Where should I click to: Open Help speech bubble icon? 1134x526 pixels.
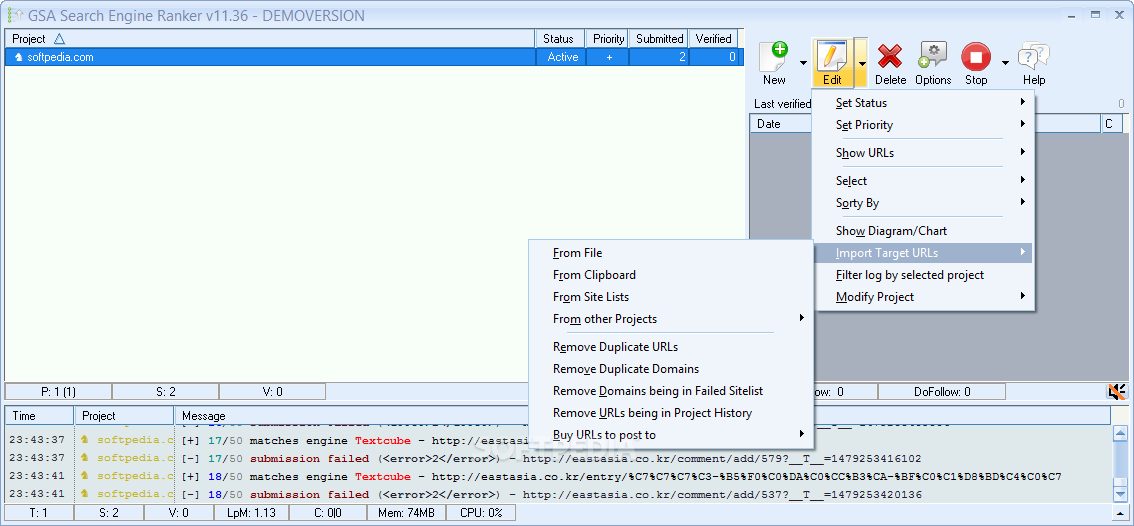1034,56
